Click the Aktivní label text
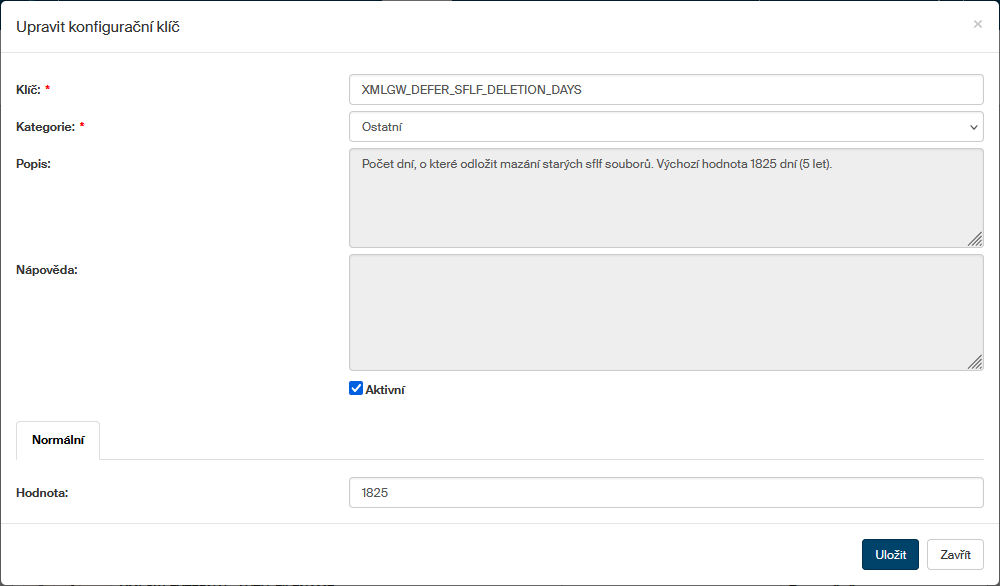Screen dimensions: 1000x586 click(385, 390)
